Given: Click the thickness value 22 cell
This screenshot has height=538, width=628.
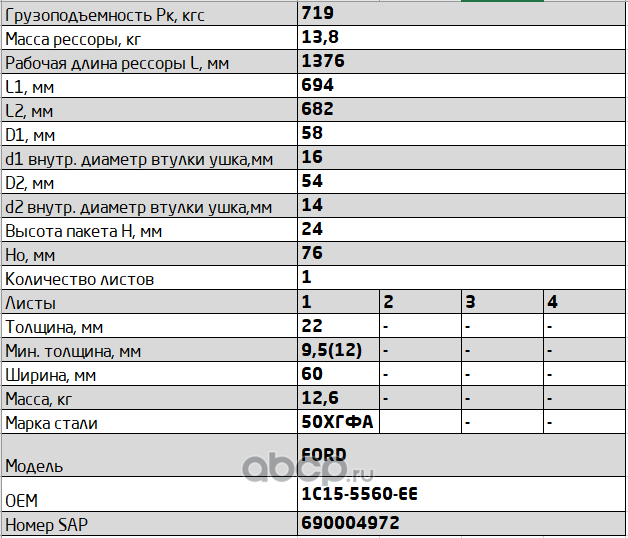Looking at the screenshot, I should [313, 326].
